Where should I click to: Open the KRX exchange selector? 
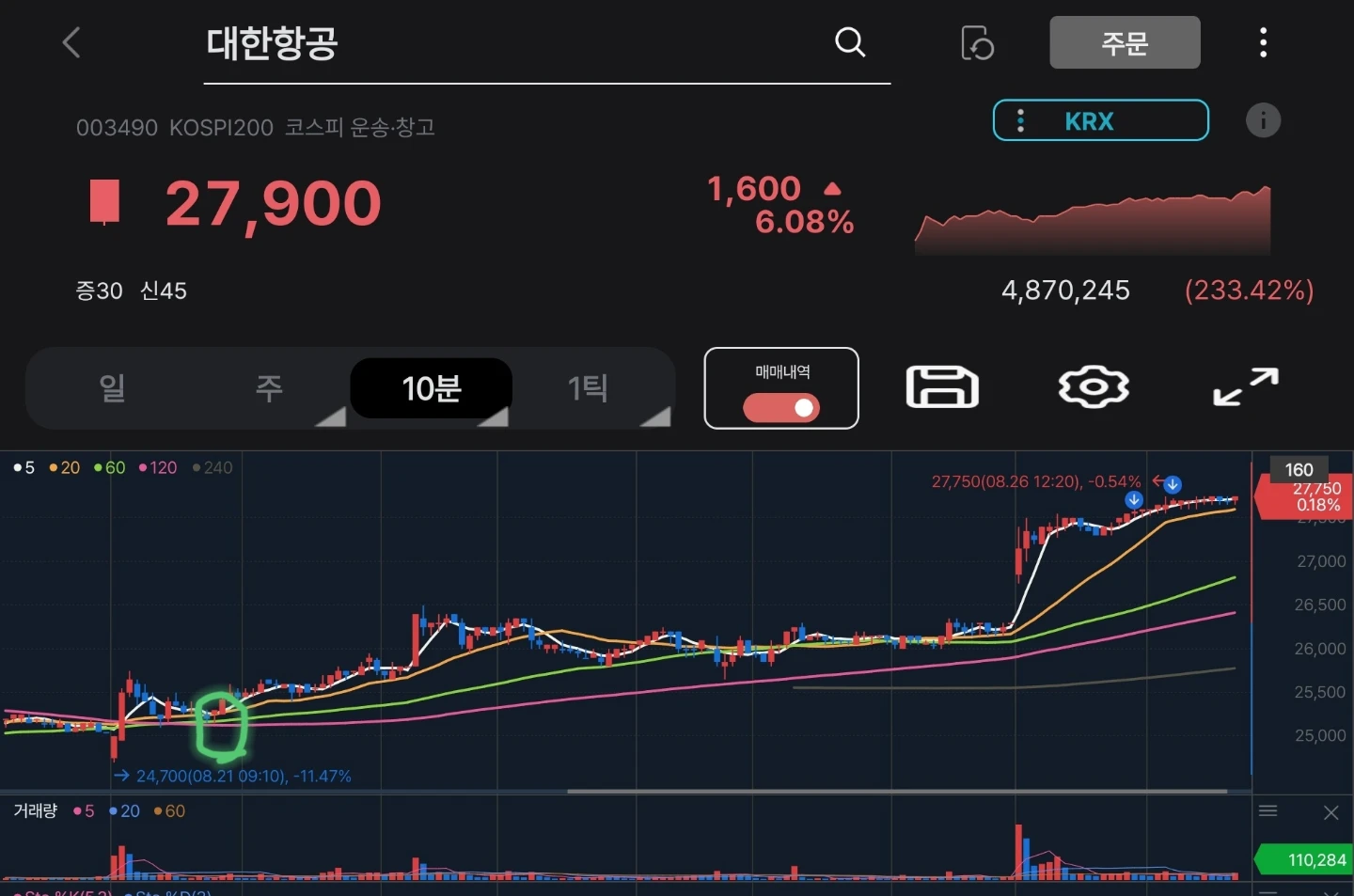1101,120
